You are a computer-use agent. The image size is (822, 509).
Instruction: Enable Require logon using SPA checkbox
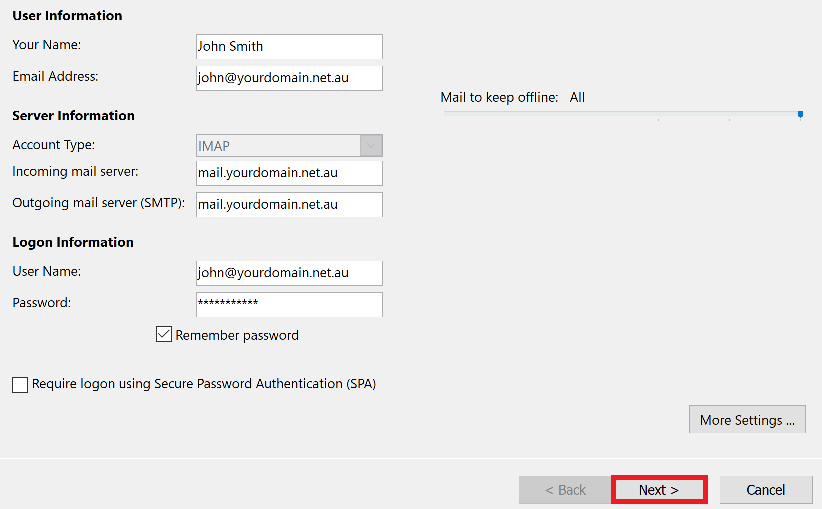coord(20,384)
